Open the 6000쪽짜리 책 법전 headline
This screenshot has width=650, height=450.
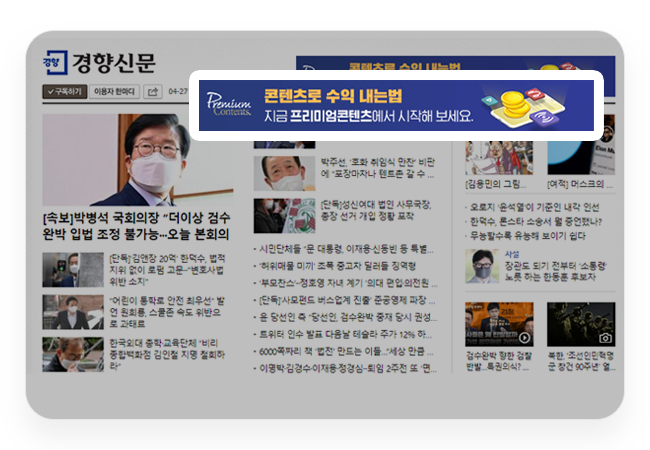[x=344, y=352]
